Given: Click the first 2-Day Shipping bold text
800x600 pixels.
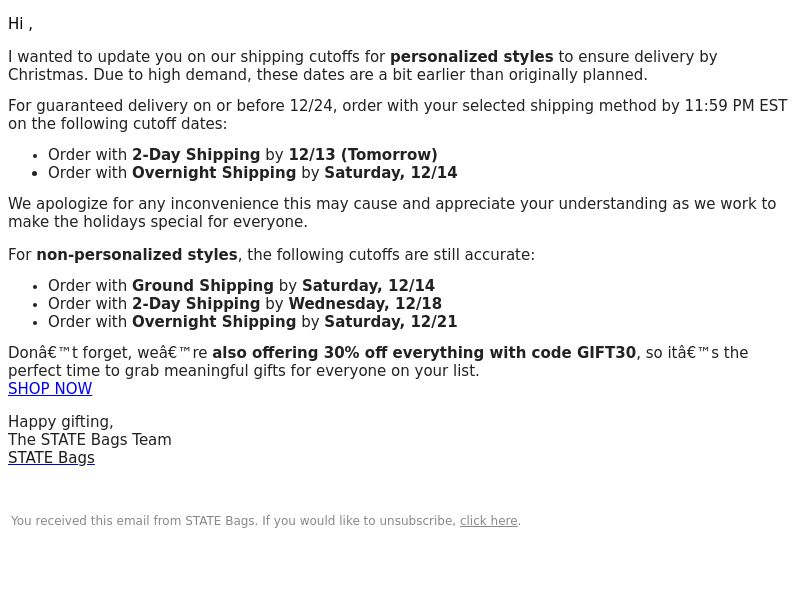Looking at the screenshot, I should click(x=196, y=155).
